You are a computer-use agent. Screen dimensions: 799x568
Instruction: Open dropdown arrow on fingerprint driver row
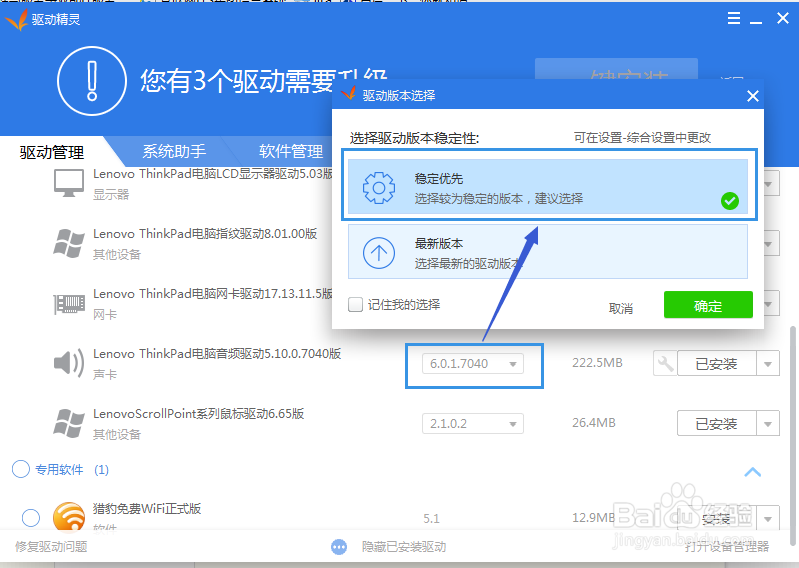[771, 244]
